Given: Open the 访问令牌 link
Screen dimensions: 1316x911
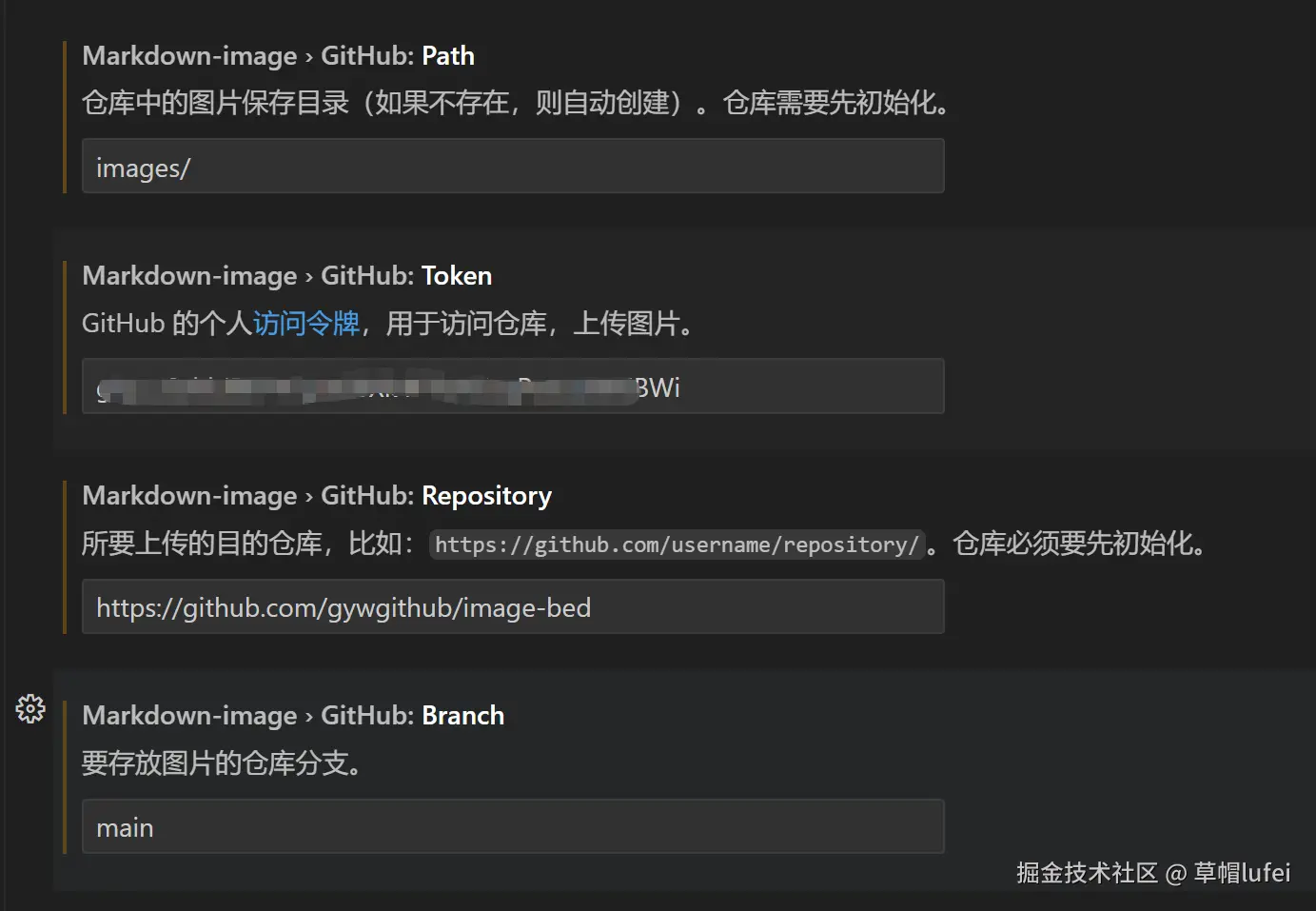Looking at the screenshot, I should (305, 324).
